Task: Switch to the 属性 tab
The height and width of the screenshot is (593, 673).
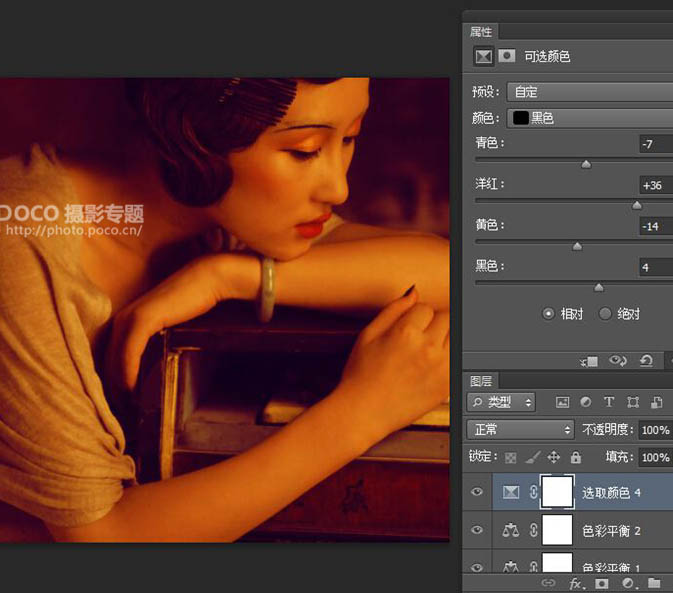Action: tap(481, 32)
